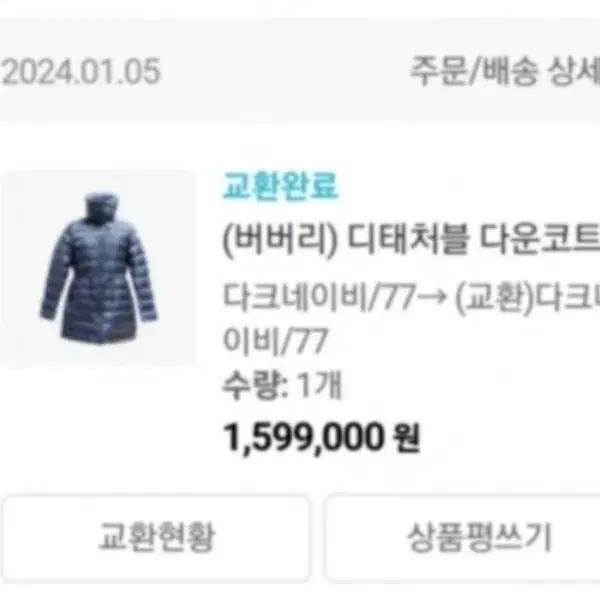Click the arrow between exchange options
This screenshot has width=600, height=600.
click(x=431, y=297)
